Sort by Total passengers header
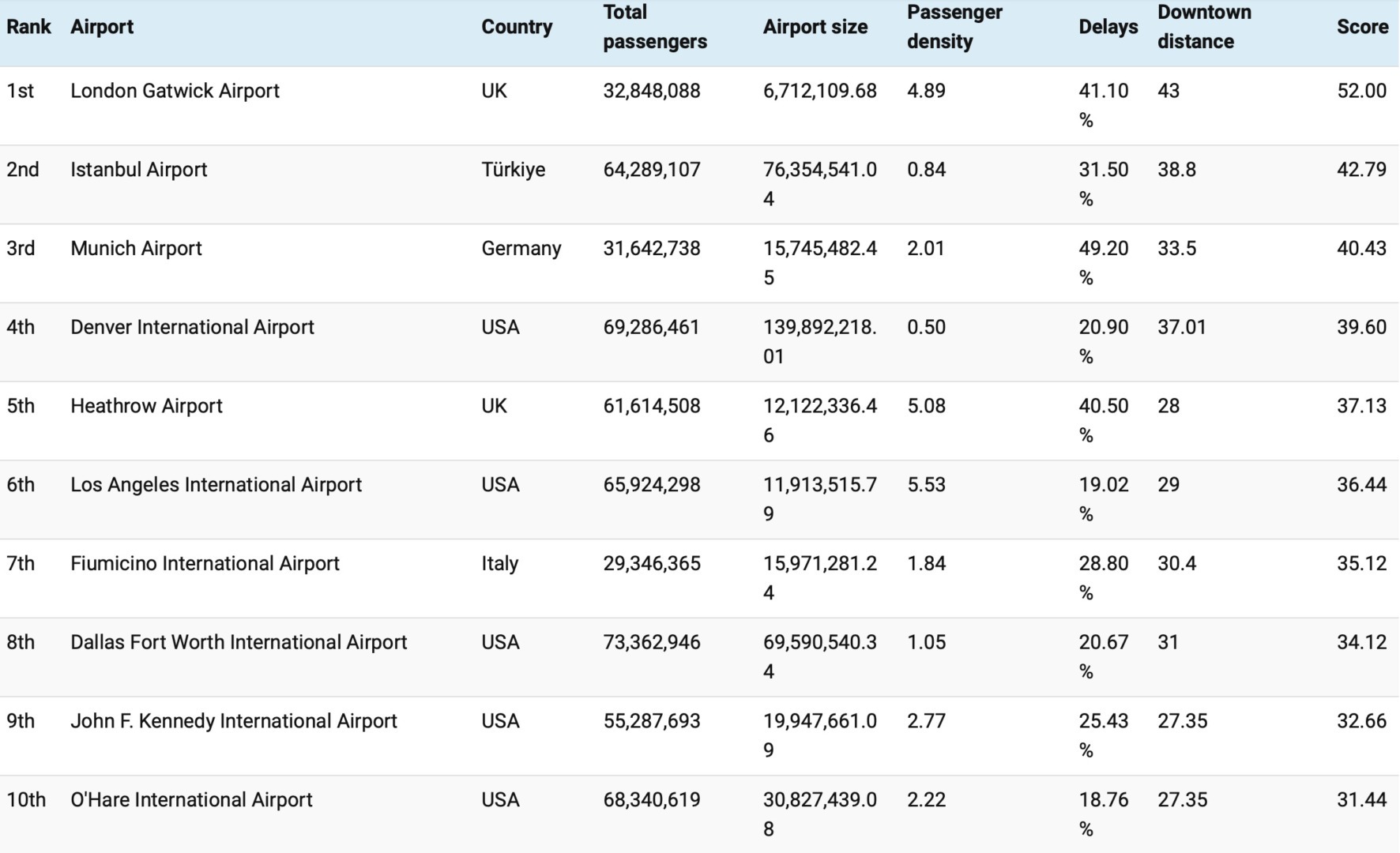The width and height of the screenshot is (1400, 853). (655, 27)
